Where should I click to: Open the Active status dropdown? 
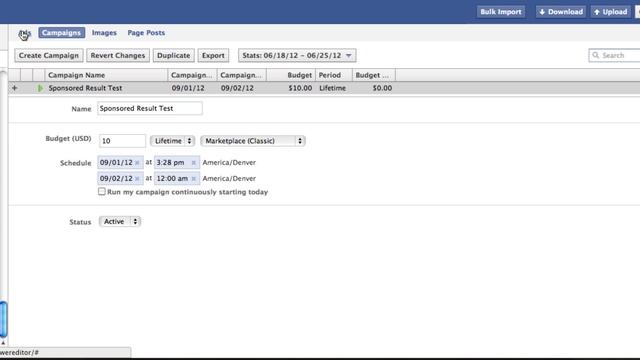pyautogui.click(x=120, y=222)
